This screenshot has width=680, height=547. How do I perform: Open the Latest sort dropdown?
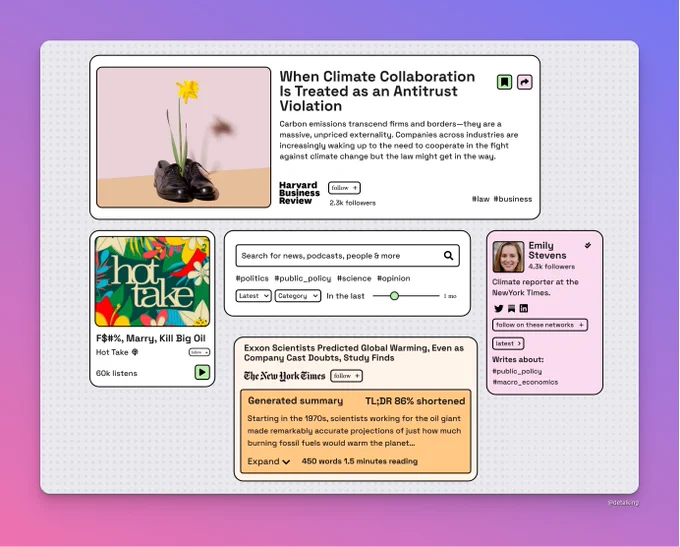253,296
